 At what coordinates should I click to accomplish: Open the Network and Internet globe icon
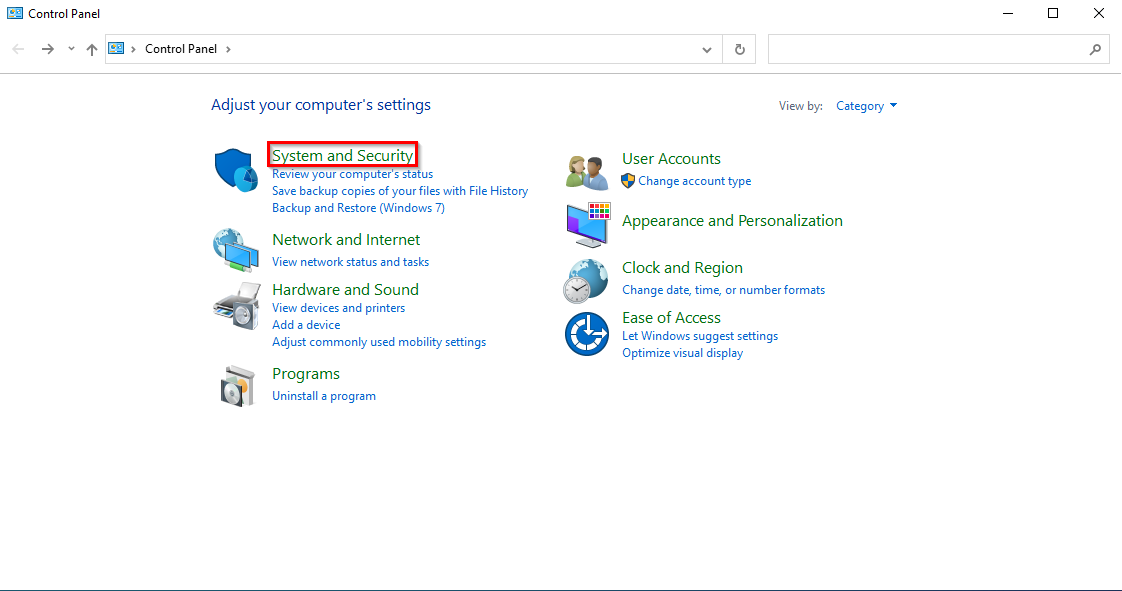(x=235, y=250)
